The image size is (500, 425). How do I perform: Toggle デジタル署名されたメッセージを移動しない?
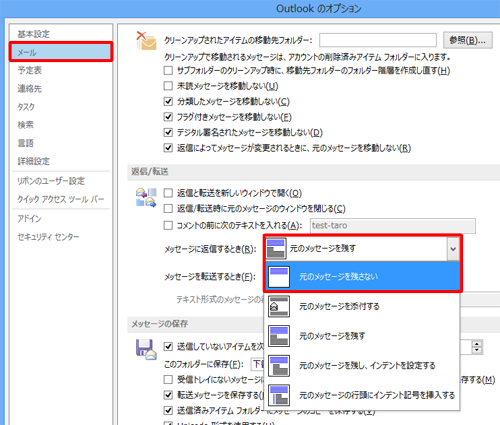[168, 132]
